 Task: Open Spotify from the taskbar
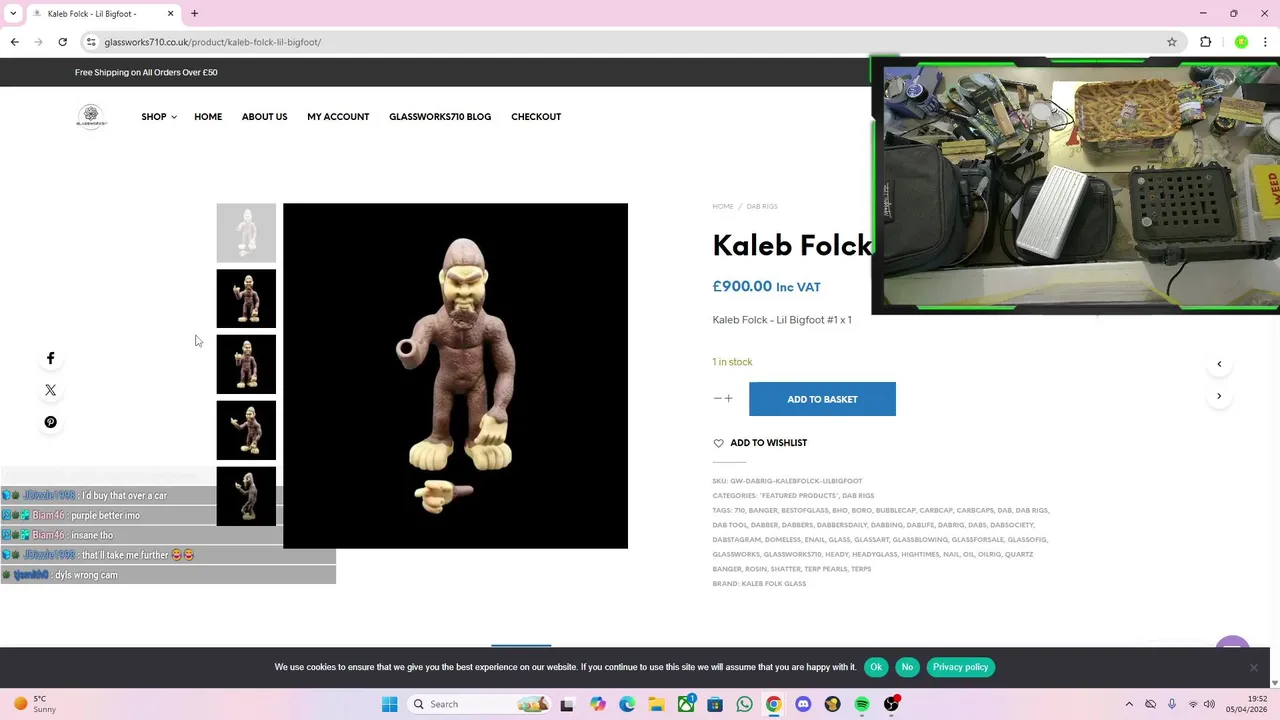click(x=862, y=704)
